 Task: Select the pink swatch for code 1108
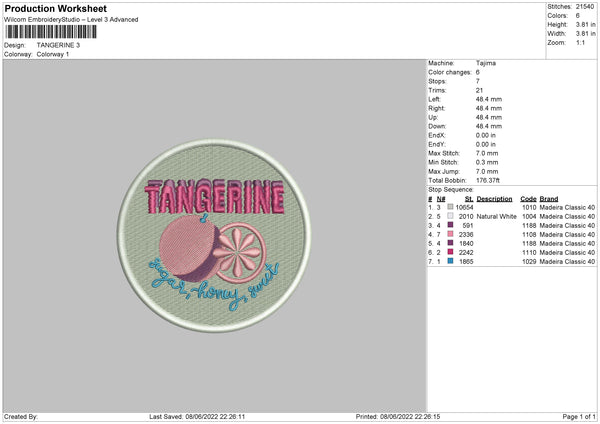(450, 234)
